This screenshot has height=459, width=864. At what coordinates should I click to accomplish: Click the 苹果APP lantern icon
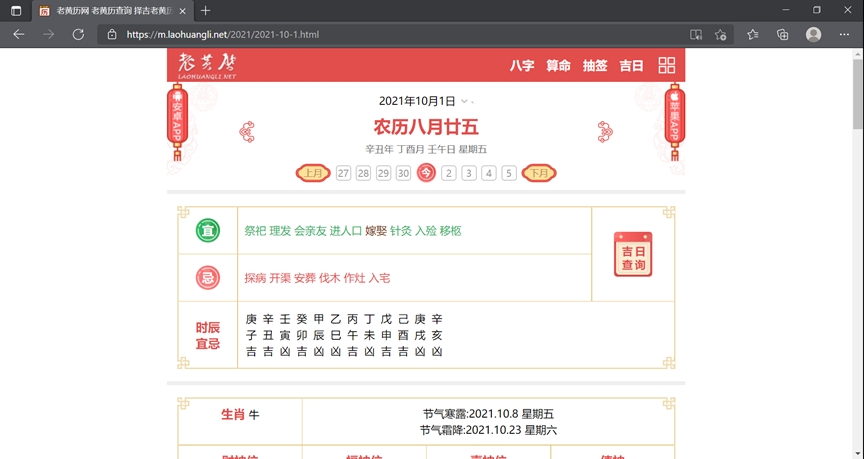tap(675, 122)
